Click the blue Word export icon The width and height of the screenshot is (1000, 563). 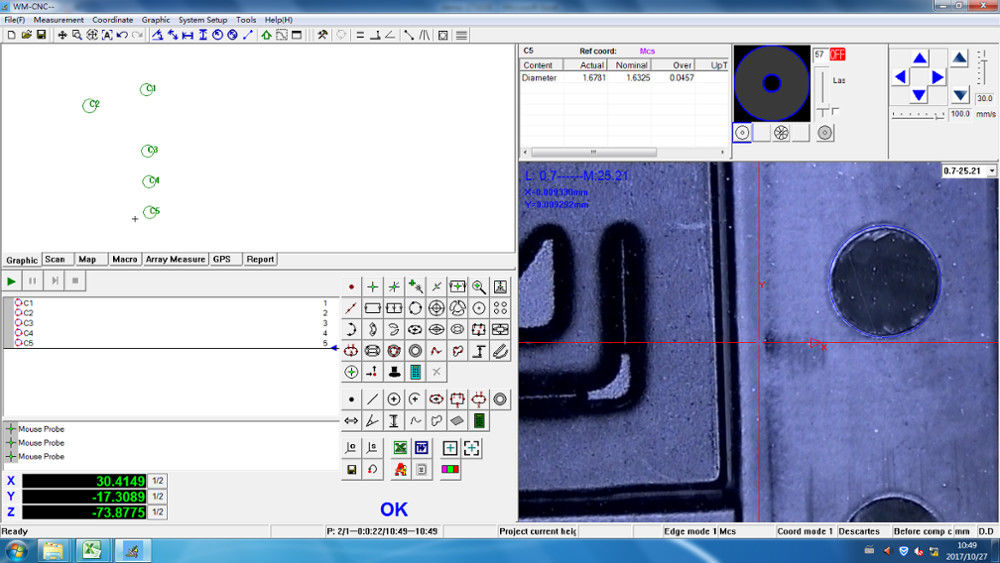click(421, 448)
